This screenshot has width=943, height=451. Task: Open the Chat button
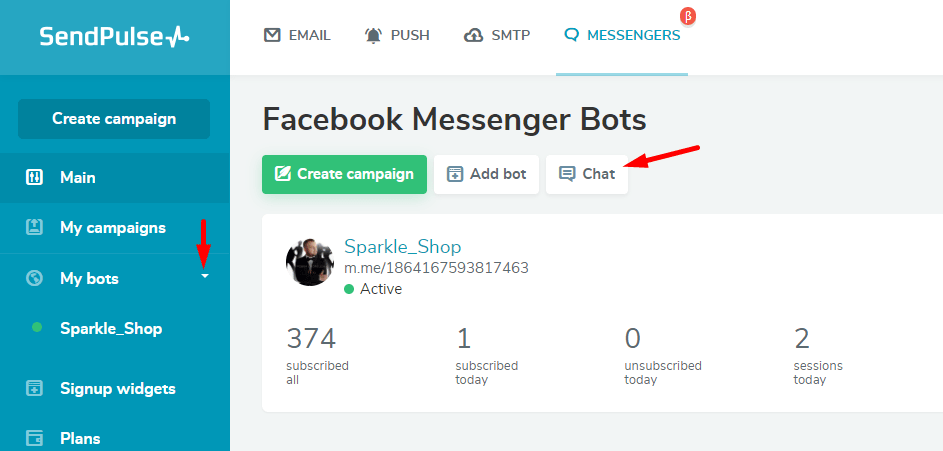(x=587, y=174)
